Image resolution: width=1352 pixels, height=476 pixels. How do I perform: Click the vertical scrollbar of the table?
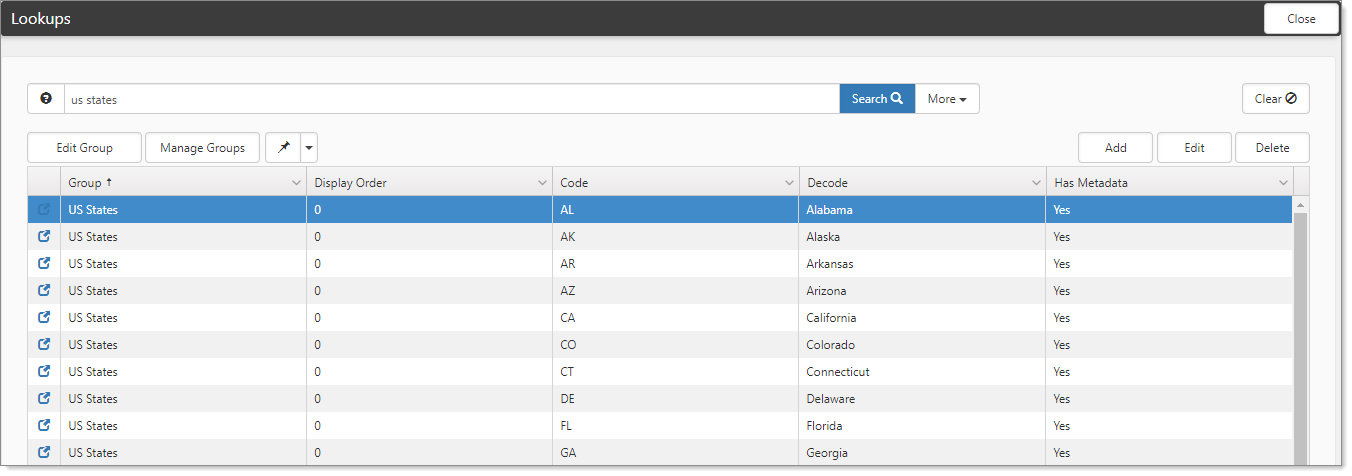point(1300,330)
